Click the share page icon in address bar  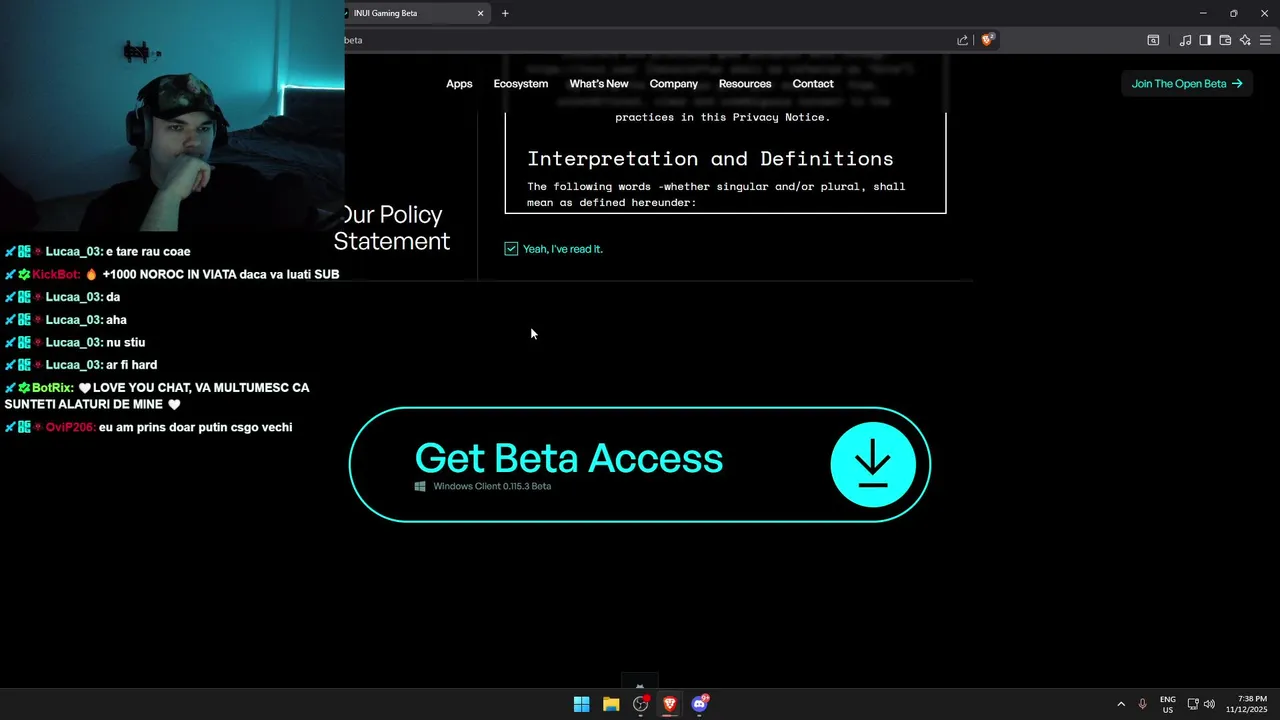pyautogui.click(x=962, y=40)
